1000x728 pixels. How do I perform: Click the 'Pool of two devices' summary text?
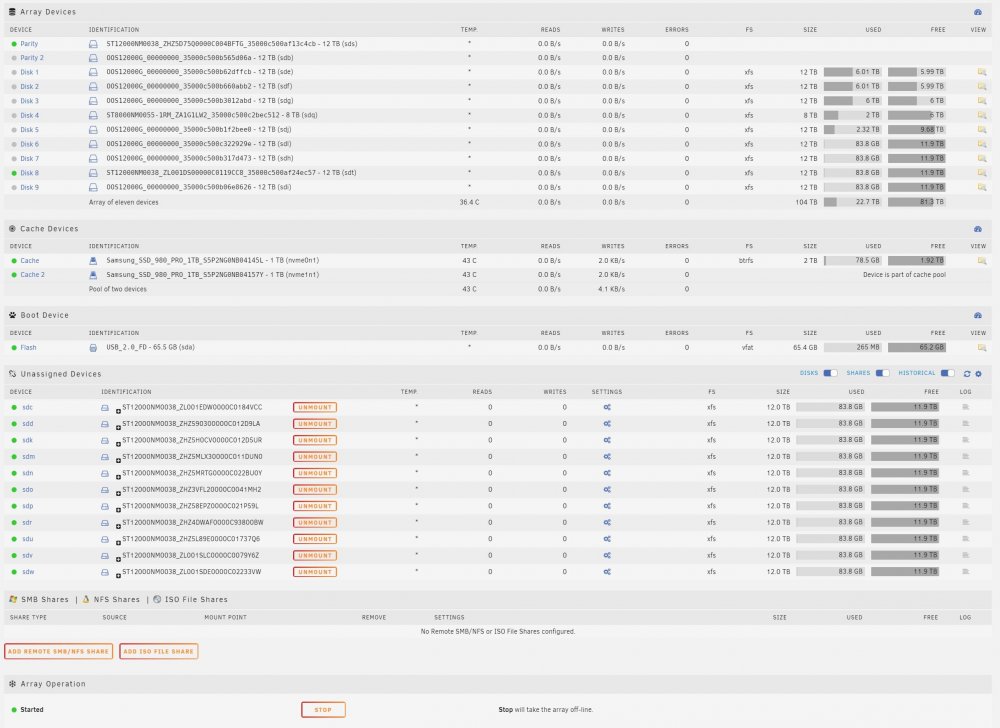[x=117, y=289]
